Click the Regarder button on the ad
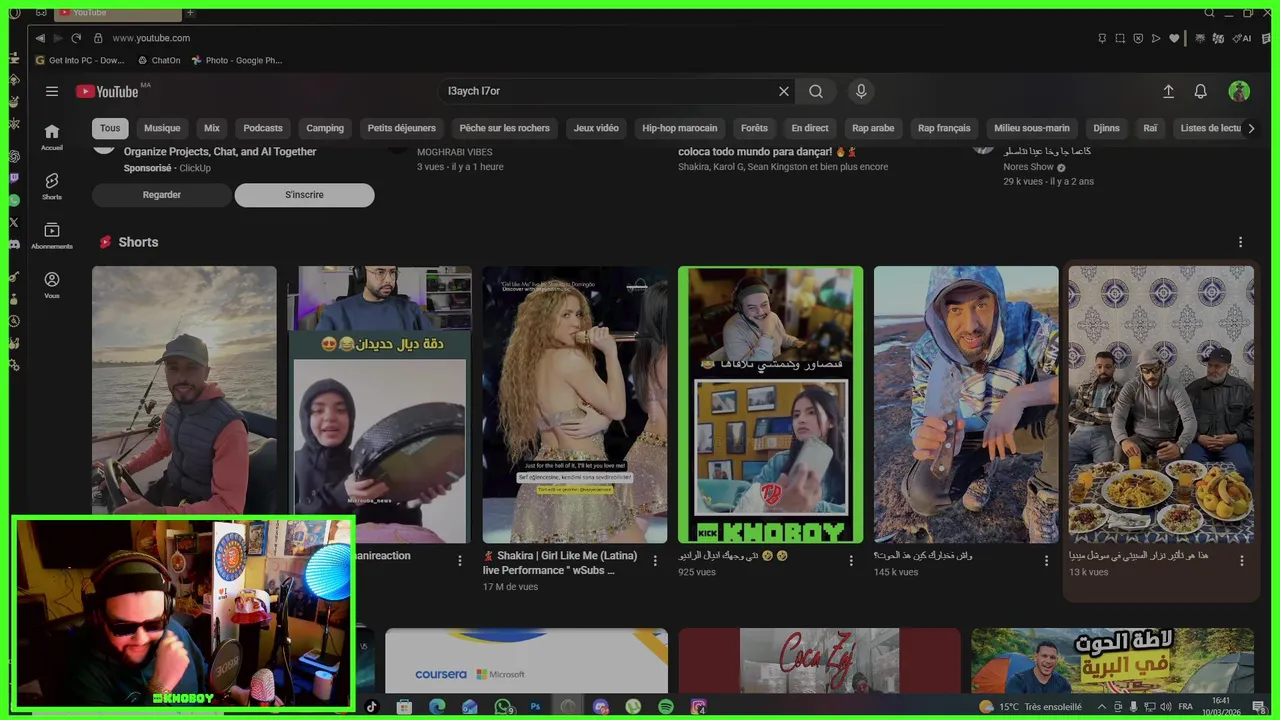This screenshot has width=1280, height=720. (162, 195)
